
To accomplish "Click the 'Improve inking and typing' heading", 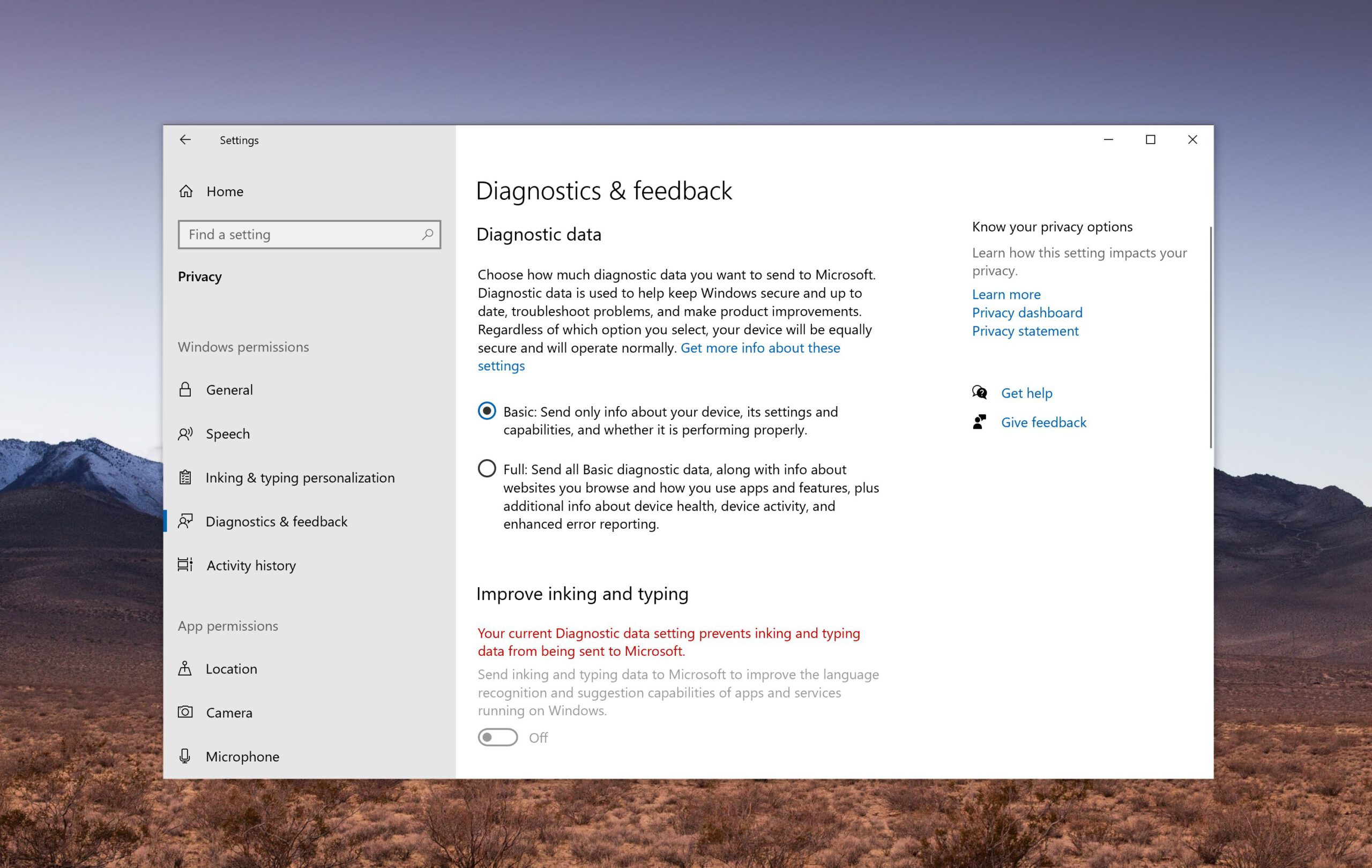I will click(583, 594).
